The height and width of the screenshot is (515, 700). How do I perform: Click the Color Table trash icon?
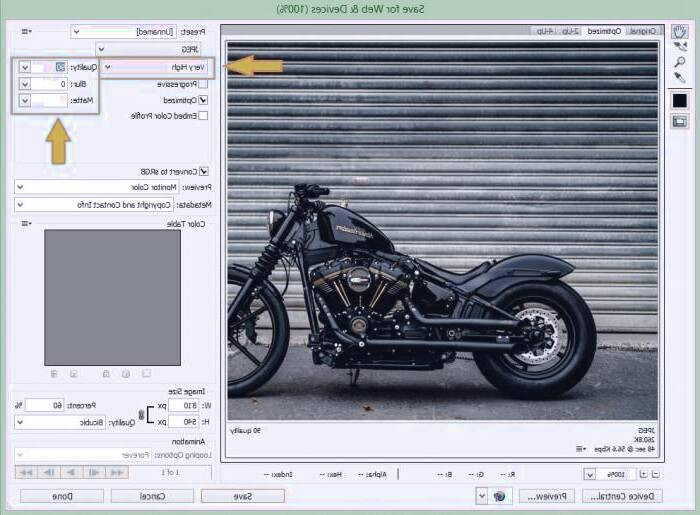(54, 374)
